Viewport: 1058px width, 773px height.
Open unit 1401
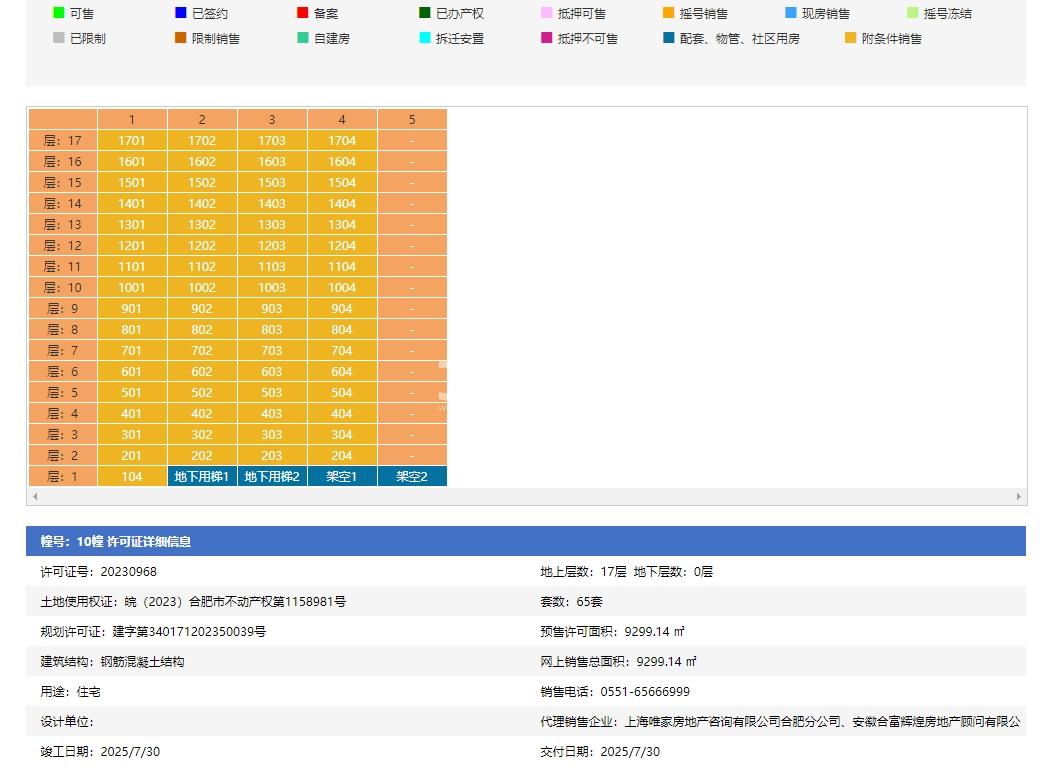[132, 203]
